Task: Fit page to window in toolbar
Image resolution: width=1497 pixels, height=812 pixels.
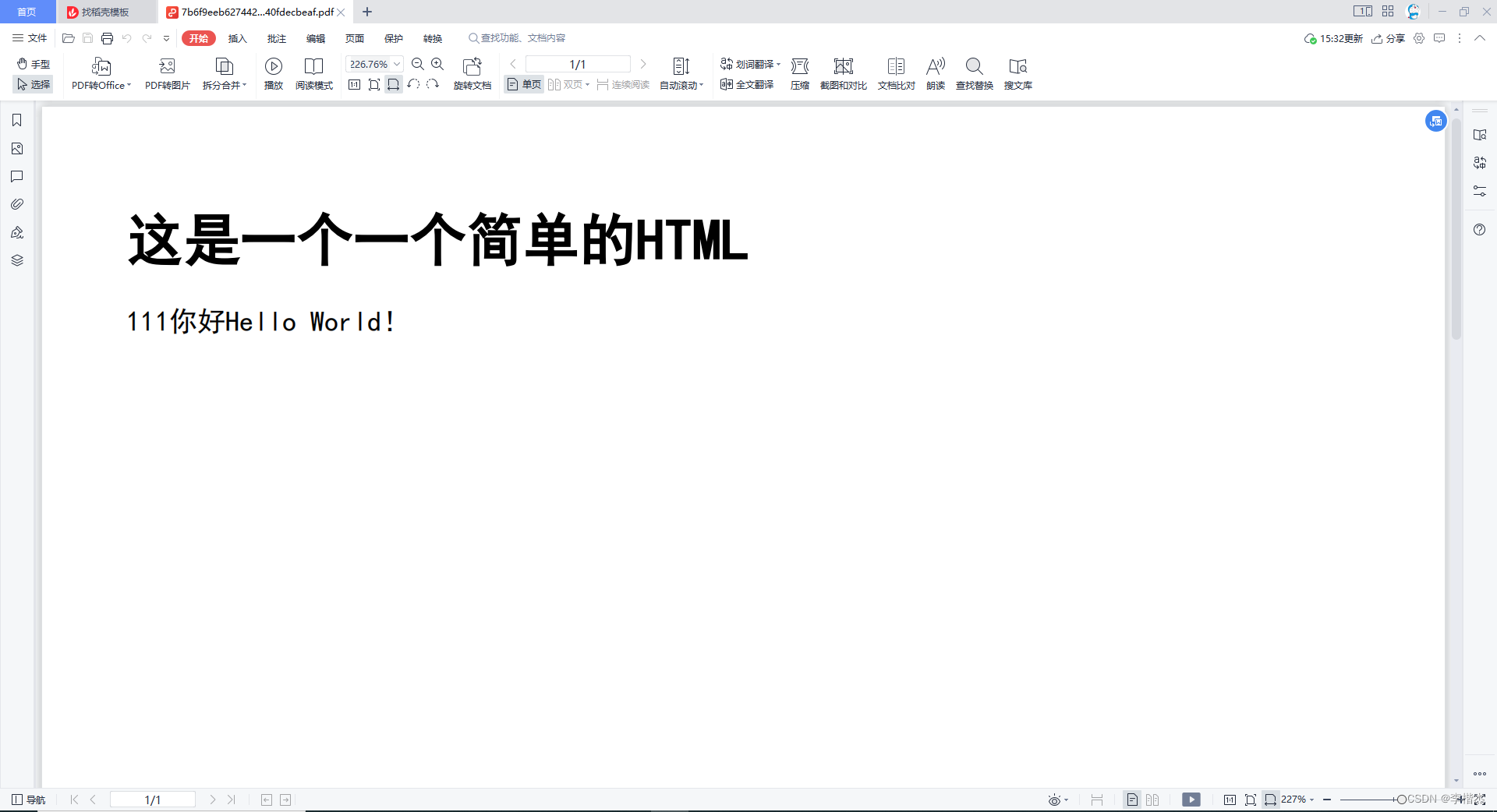Action: point(374,84)
